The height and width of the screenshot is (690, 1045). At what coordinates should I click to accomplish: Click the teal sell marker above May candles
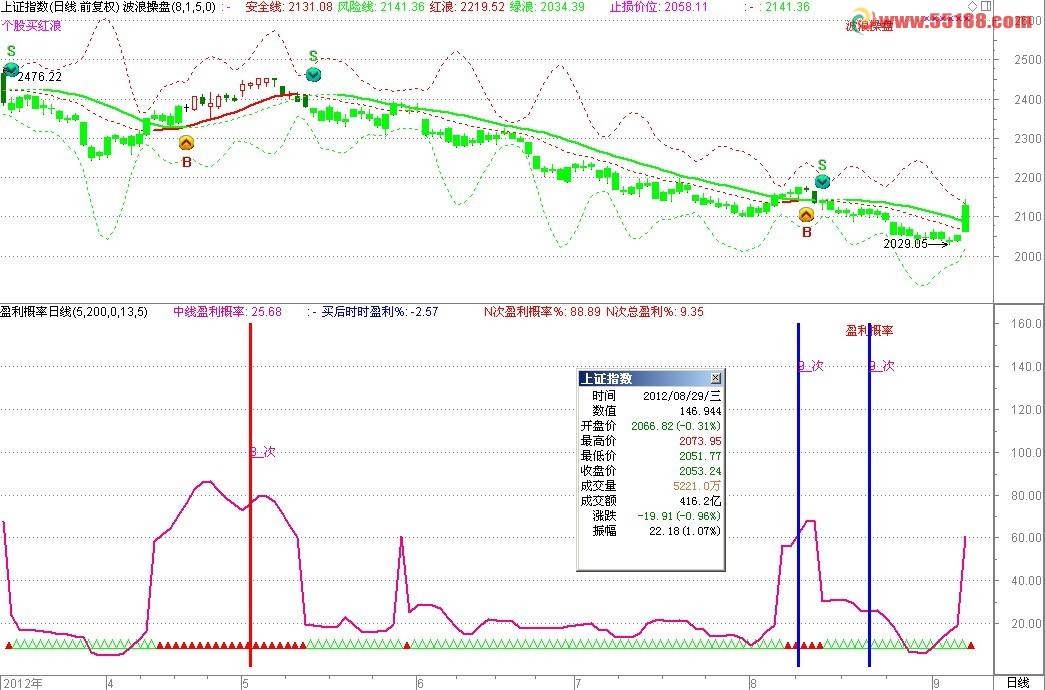[x=313, y=74]
